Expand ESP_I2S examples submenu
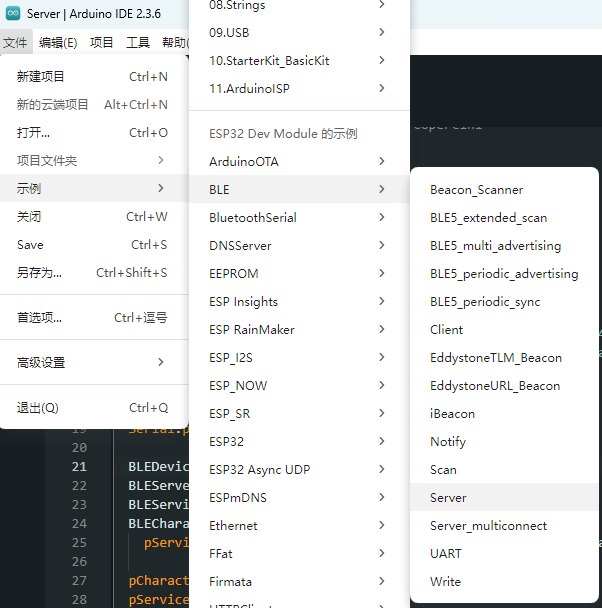Image resolution: width=602 pixels, height=608 pixels. (299, 357)
